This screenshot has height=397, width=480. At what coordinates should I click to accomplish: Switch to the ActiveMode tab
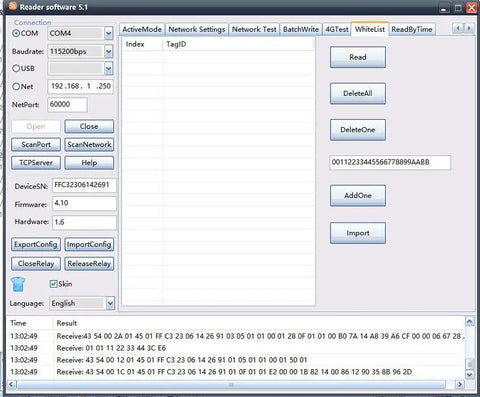[x=142, y=29]
